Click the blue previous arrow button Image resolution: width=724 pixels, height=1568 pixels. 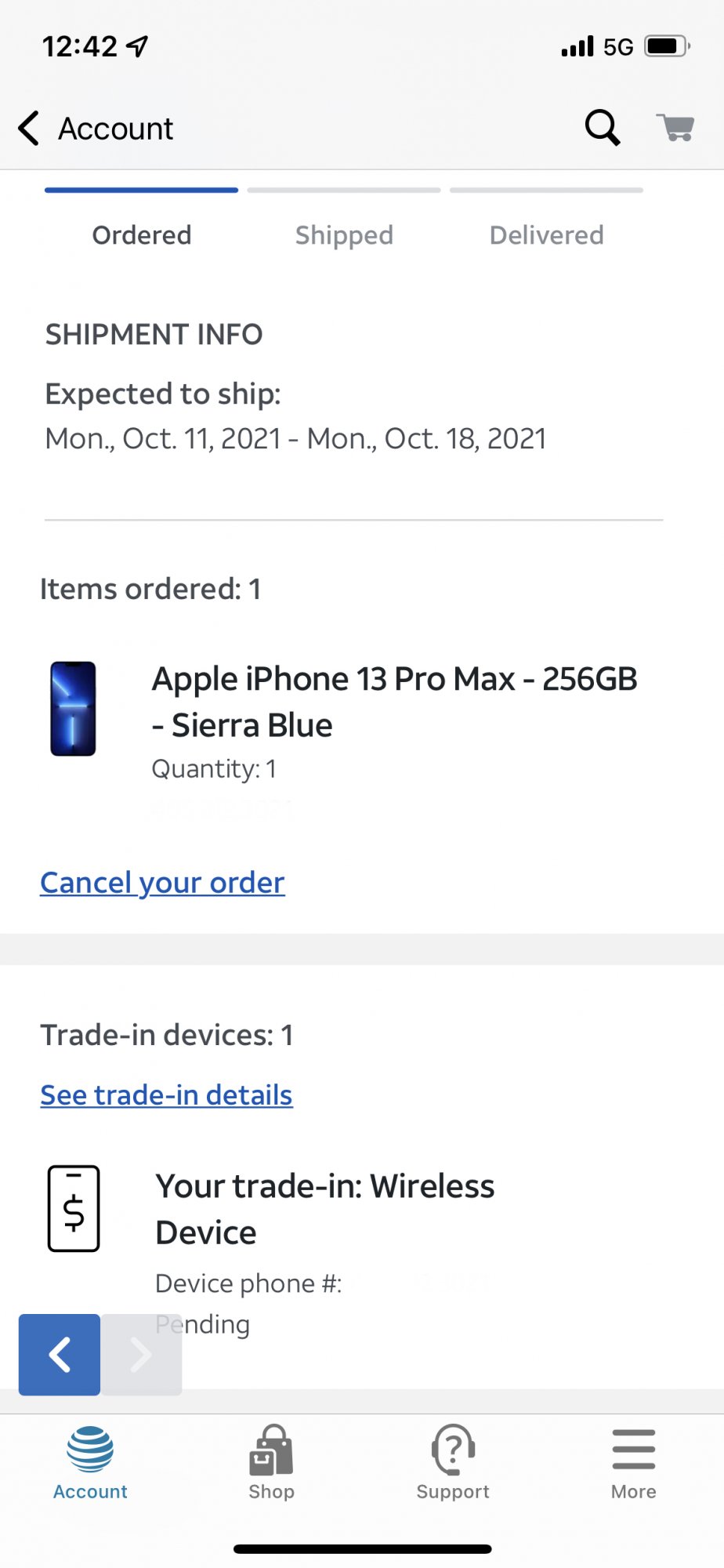pyautogui.click(x=60, y=1355)
